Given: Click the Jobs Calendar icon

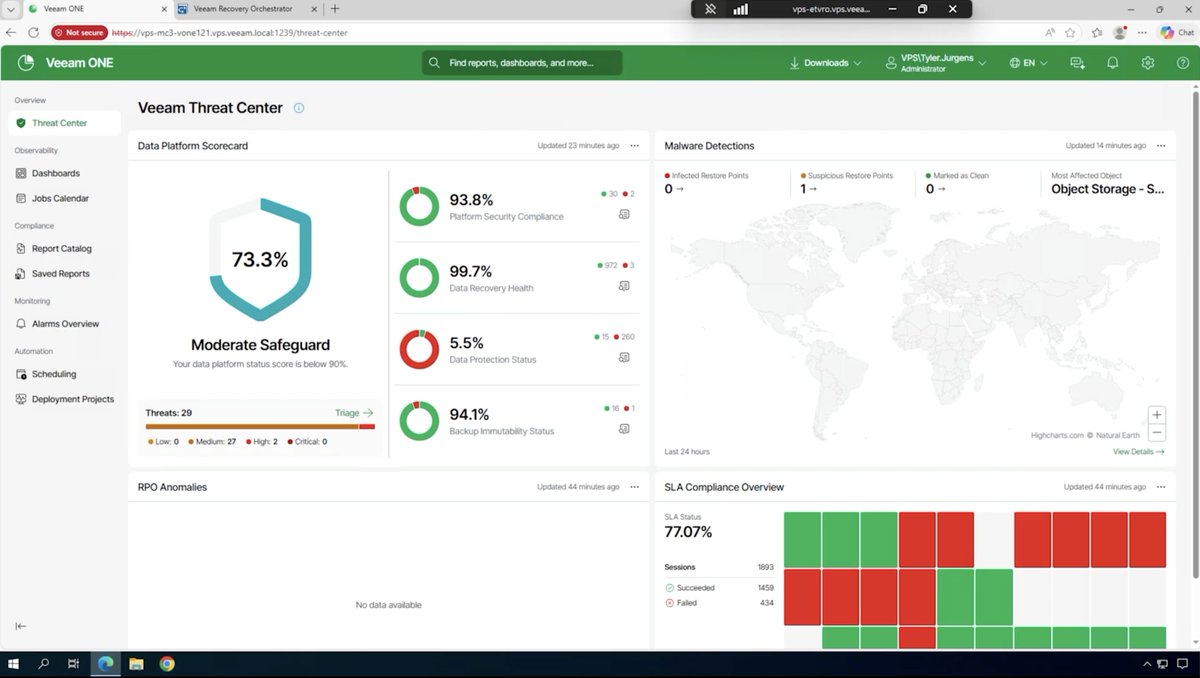Looking at the screenshot, I should (21, 198).
